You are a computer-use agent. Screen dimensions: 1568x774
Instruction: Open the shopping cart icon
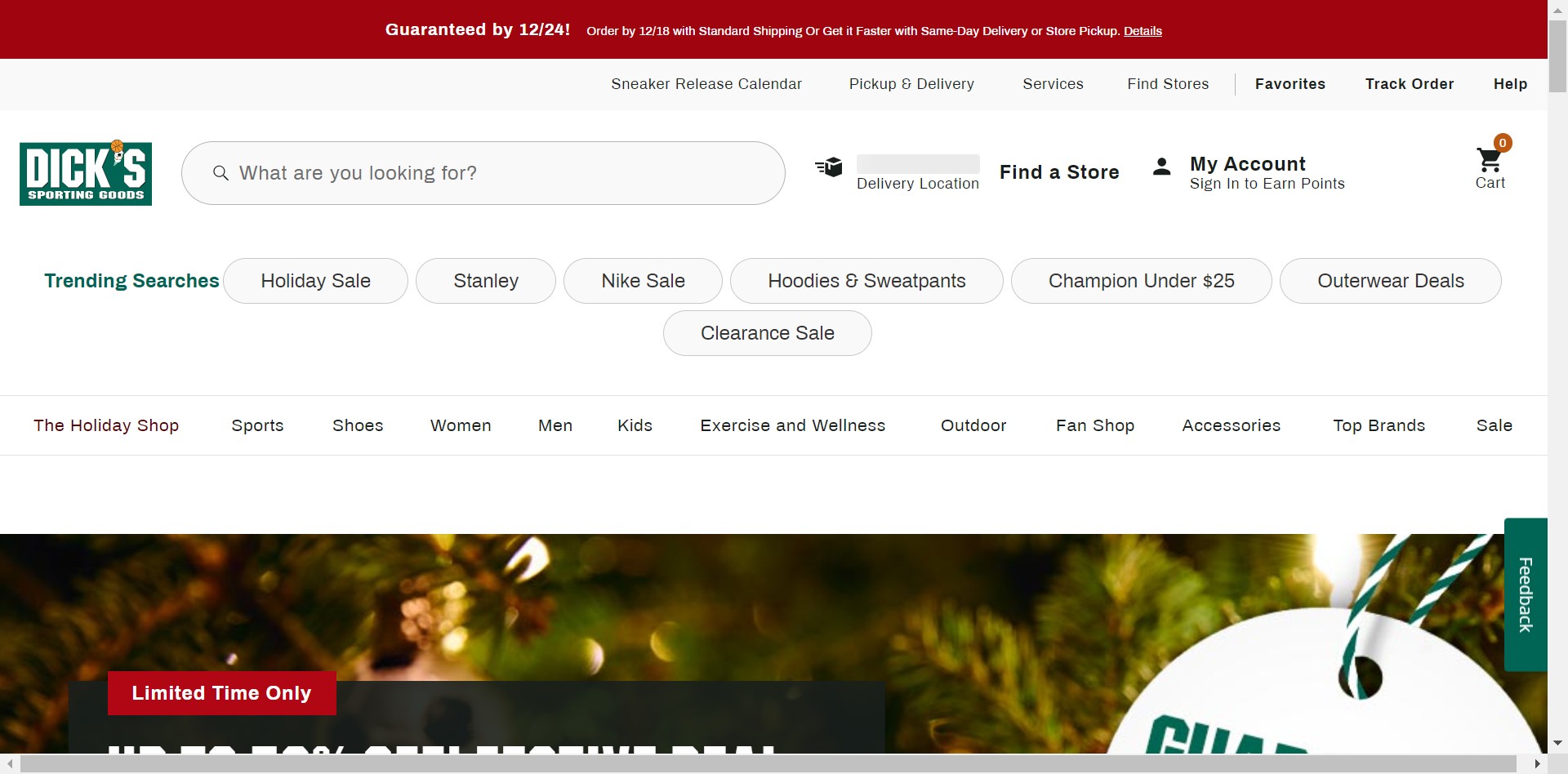click(1490, 162)
